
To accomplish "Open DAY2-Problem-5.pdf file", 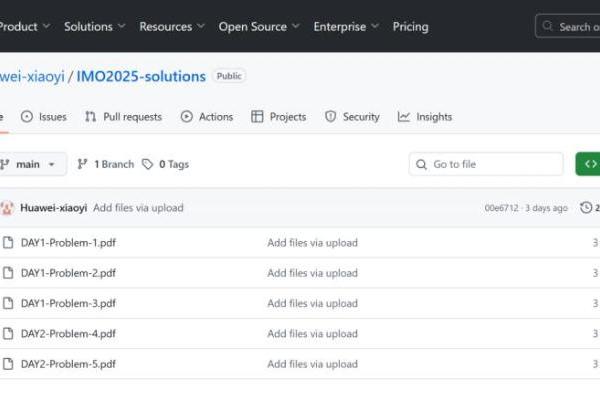I will click(x=68, y=364).
